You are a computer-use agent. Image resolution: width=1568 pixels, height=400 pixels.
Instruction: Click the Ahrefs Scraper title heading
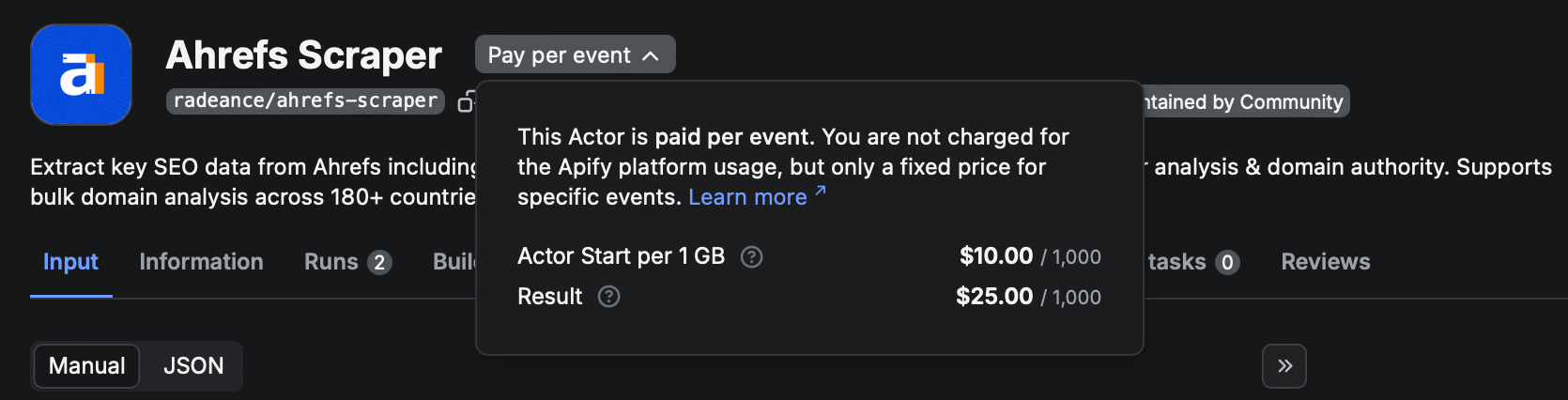[x=303, y=55]
